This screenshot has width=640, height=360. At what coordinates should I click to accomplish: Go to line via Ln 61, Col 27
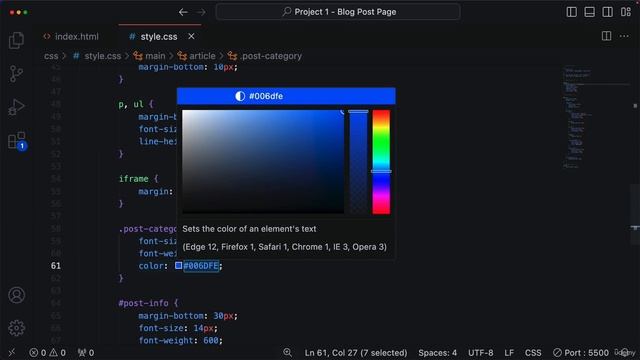click(x=356, y=353)
